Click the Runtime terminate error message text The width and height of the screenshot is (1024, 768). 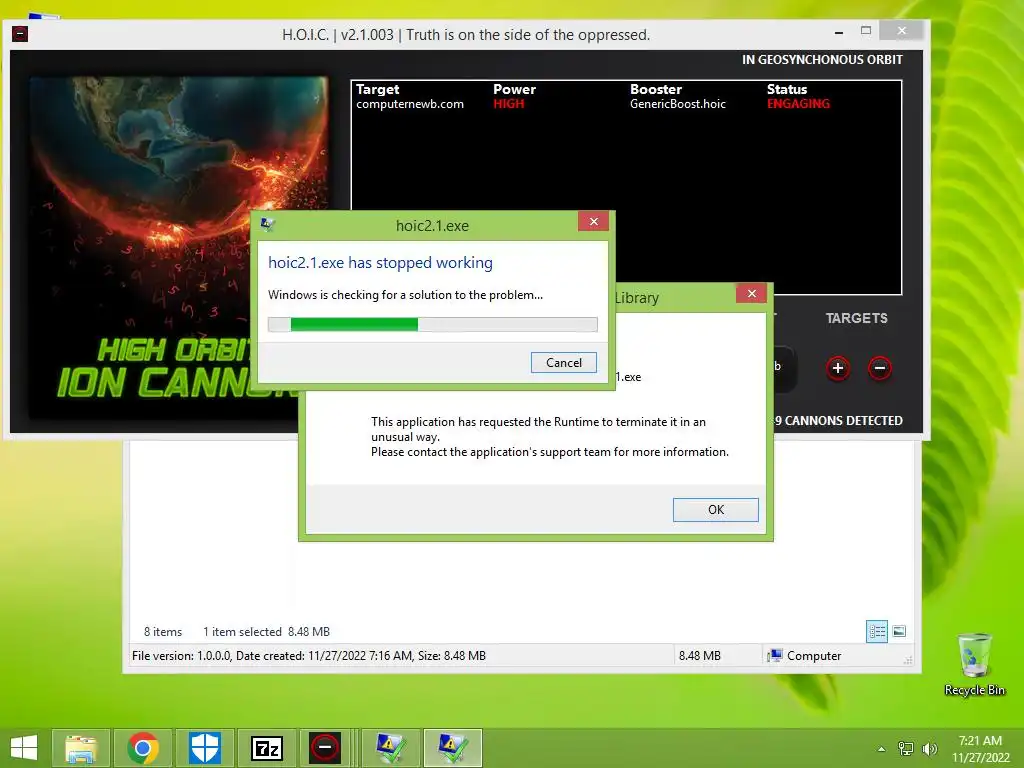tap(550, 437)
